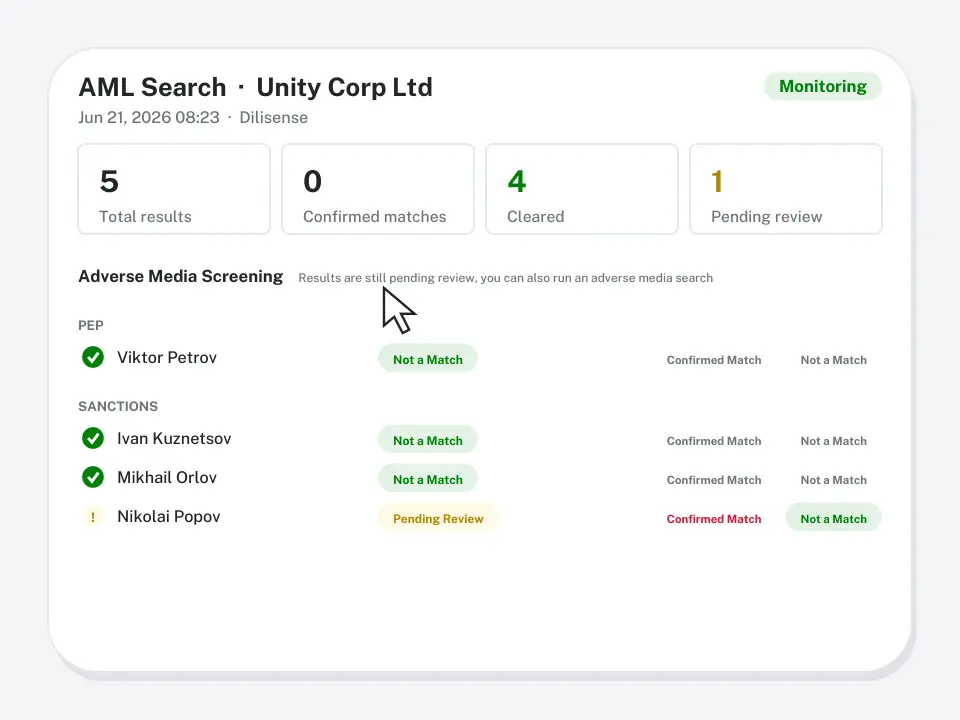The image size is (960, 720).
Task: Click the AML Search Unity Corp Ltd title
Action: [256, 87]
